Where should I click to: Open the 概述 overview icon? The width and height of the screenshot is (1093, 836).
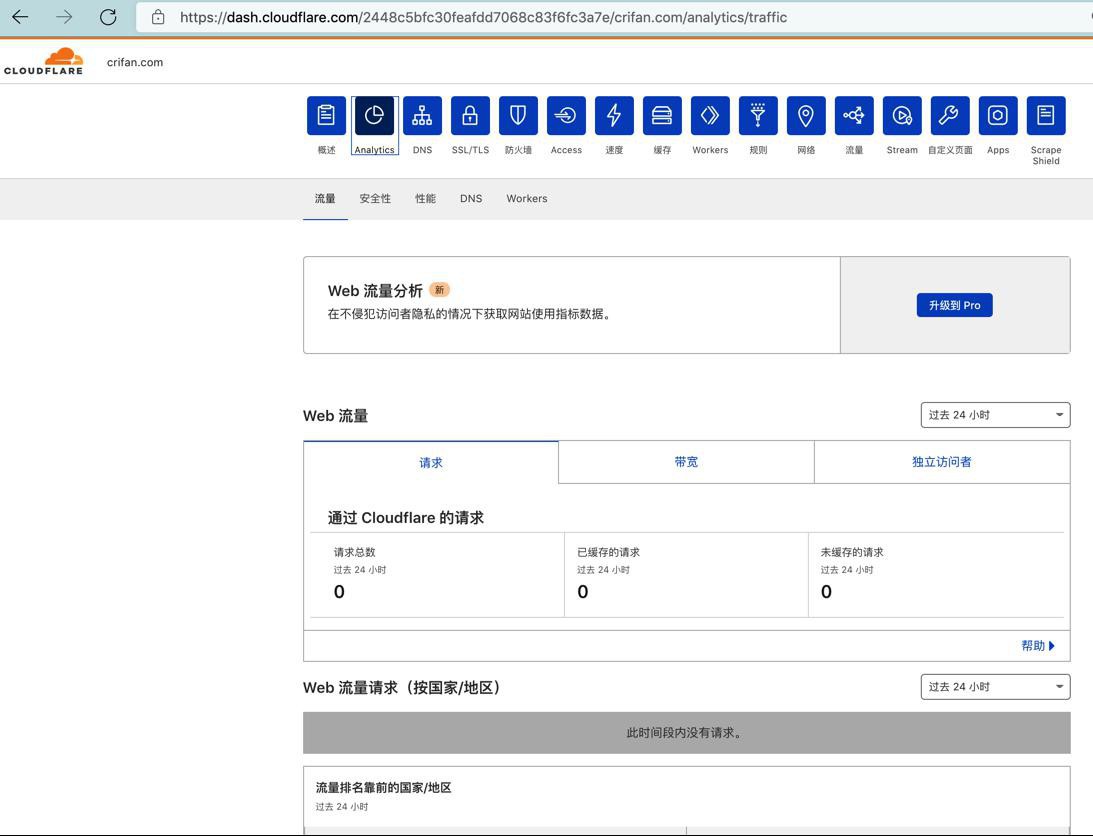click(x=326, y=116)
